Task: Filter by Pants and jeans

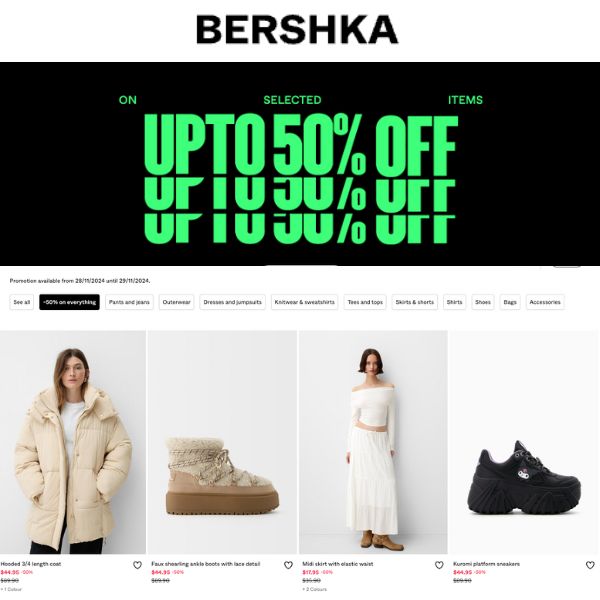Action: tap(129, 302)
